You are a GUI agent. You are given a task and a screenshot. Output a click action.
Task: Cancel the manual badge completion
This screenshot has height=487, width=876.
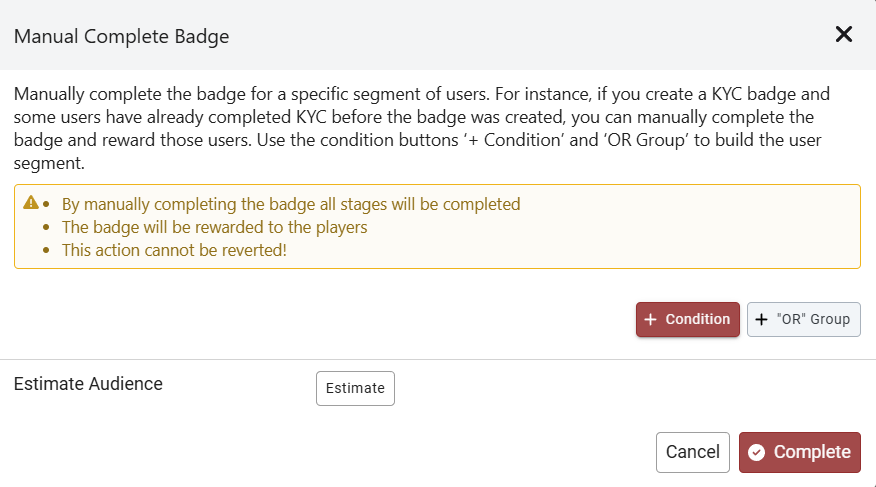693,452
